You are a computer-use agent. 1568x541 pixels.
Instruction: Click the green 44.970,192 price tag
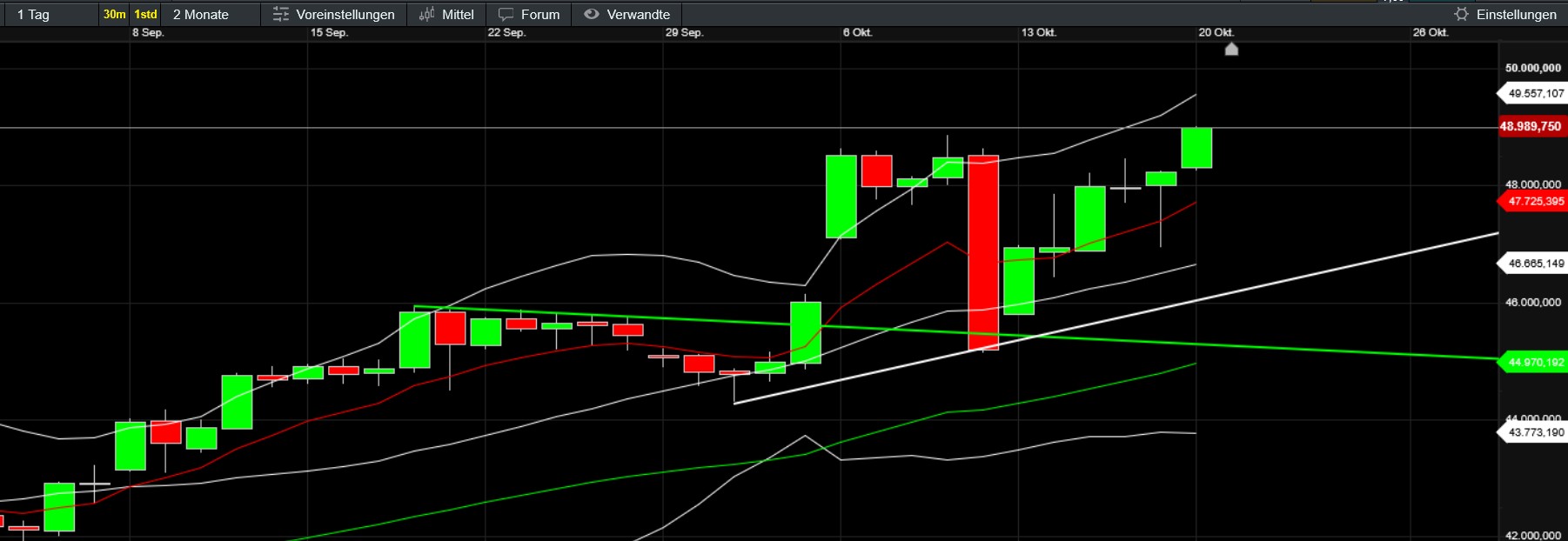tap(1536, 363)
